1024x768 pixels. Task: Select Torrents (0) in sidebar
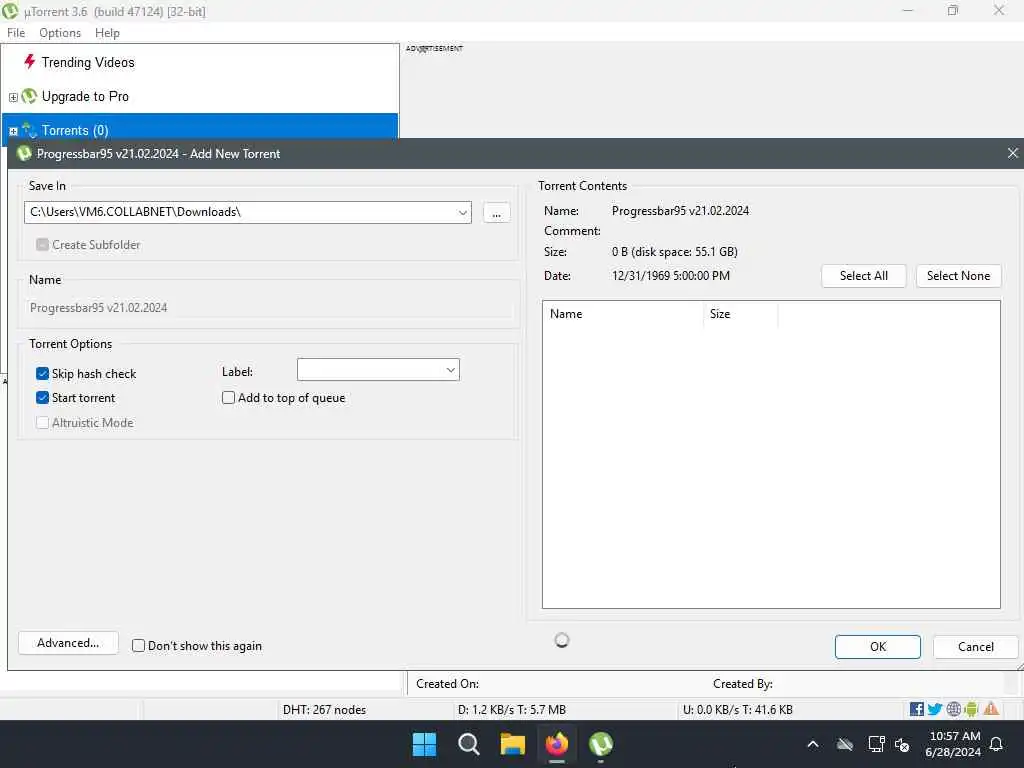(75, 130)
